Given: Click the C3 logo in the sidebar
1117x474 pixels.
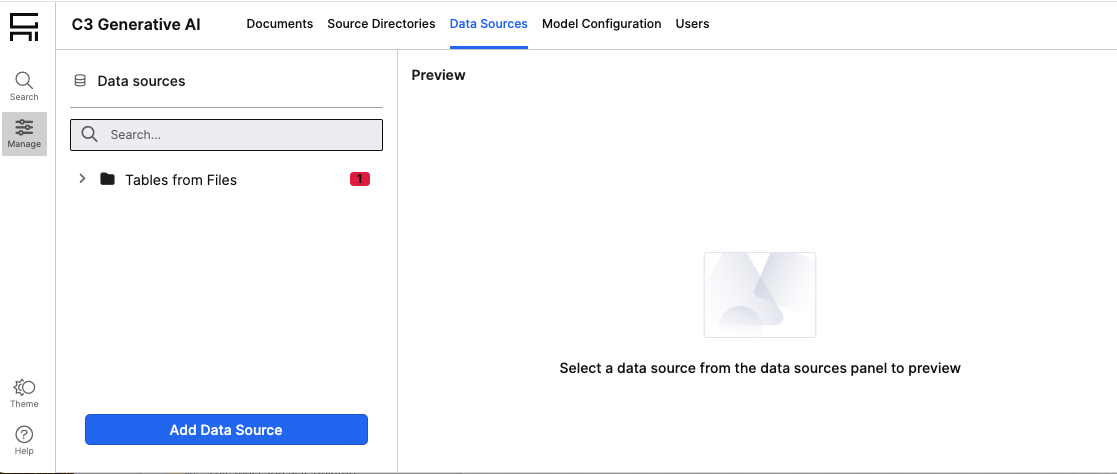Looking at the screenshot, I should [x=24, y=27].
